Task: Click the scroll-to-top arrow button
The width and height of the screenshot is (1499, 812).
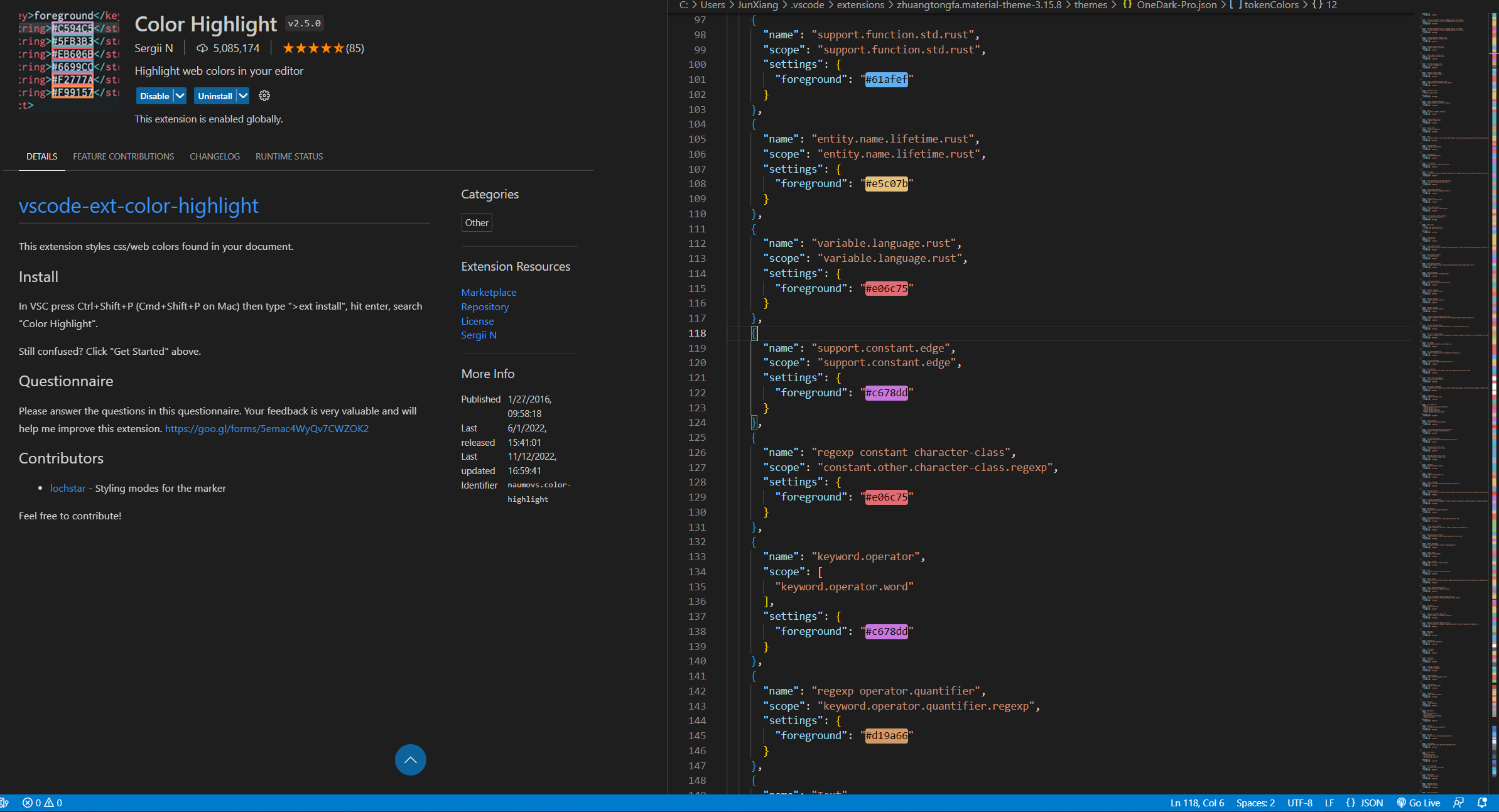Action: [410, 760]
